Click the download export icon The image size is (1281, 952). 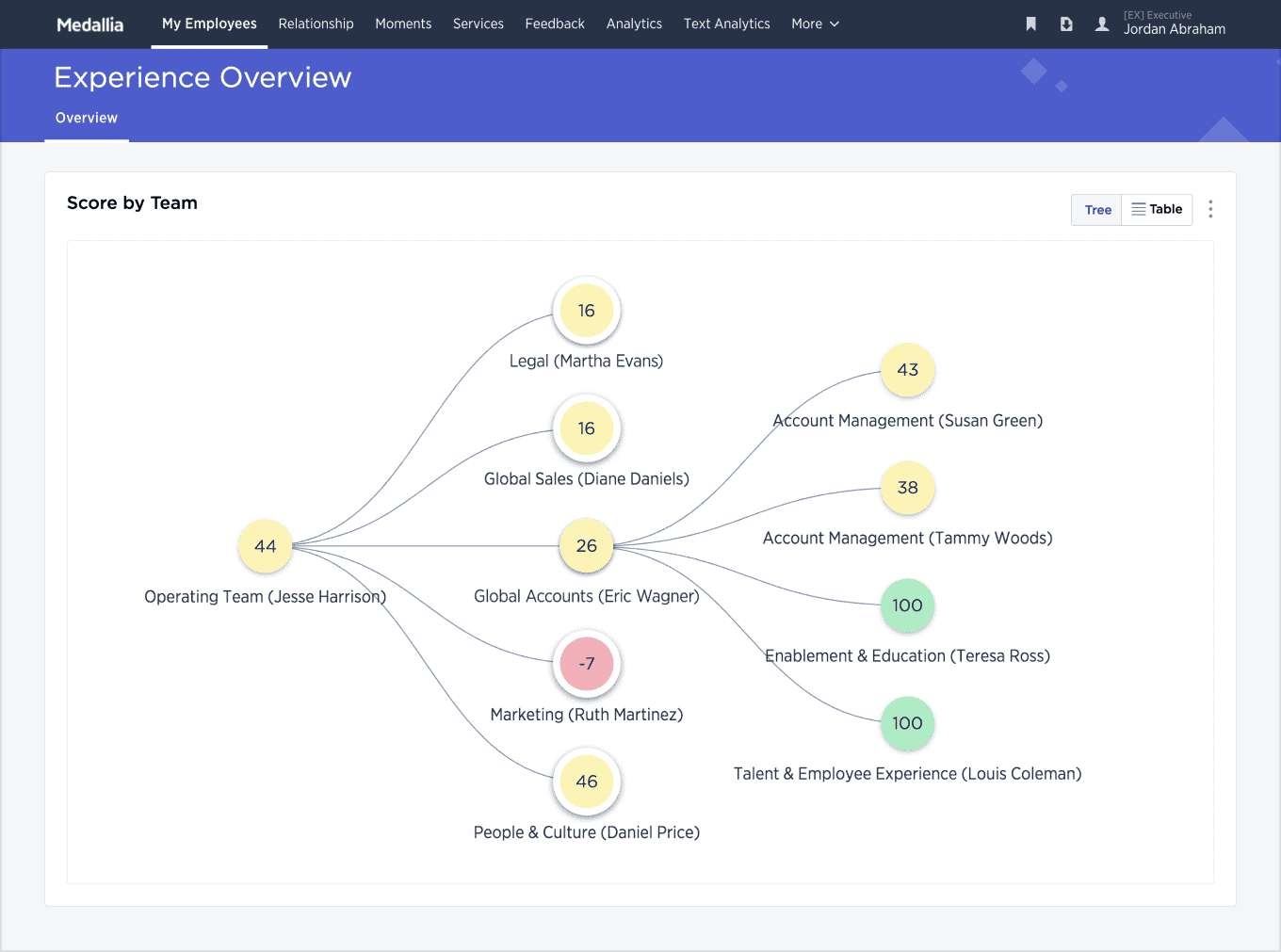(x=1066, y=24)
